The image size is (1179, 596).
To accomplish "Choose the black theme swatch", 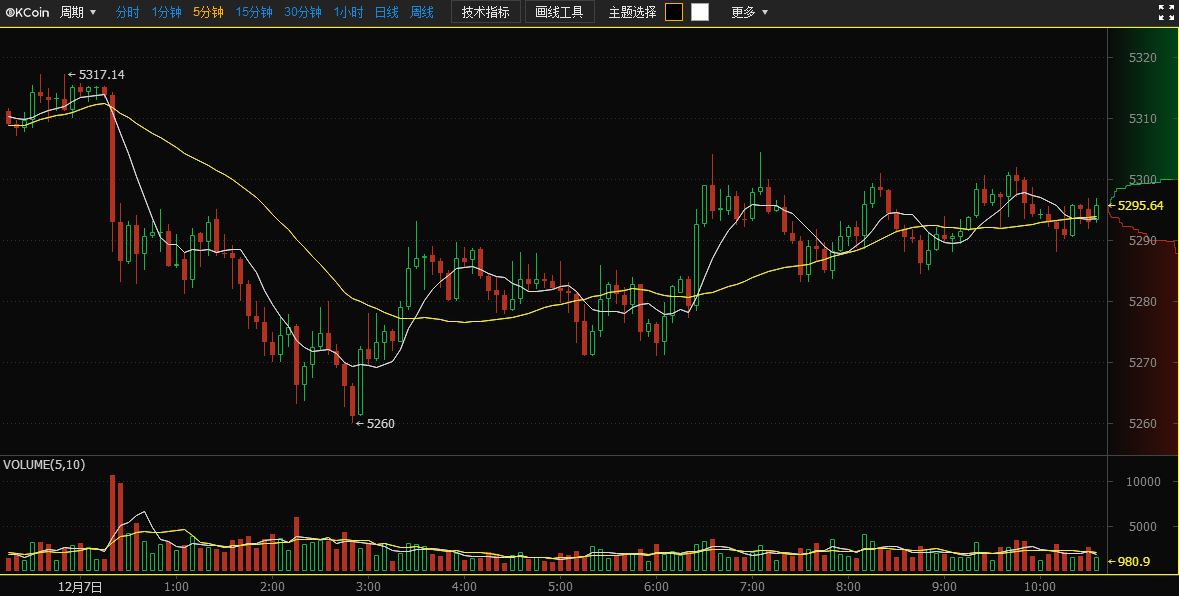I will coord(674,12).
